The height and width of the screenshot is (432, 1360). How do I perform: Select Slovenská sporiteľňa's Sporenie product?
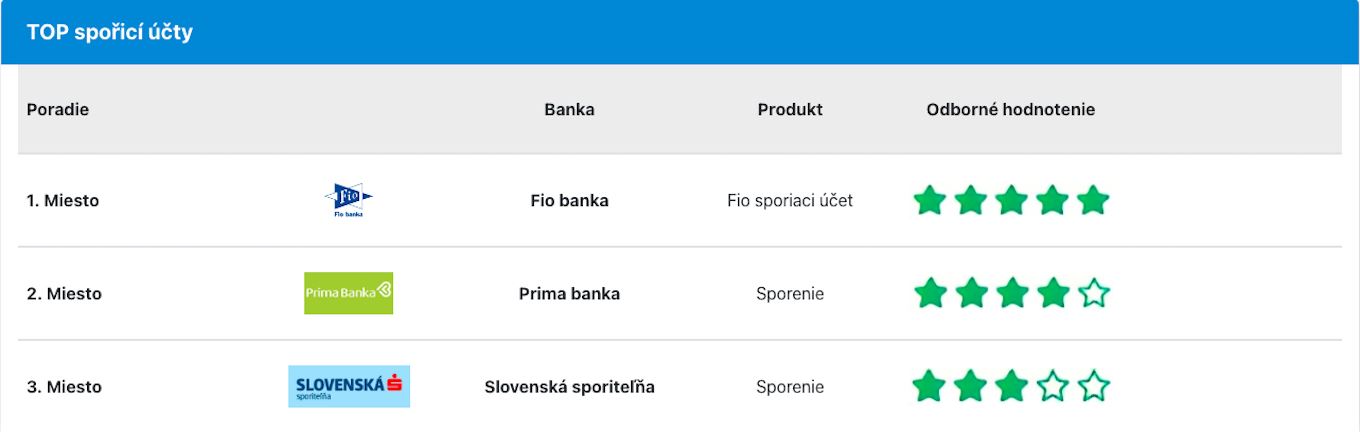coord(790,386)
